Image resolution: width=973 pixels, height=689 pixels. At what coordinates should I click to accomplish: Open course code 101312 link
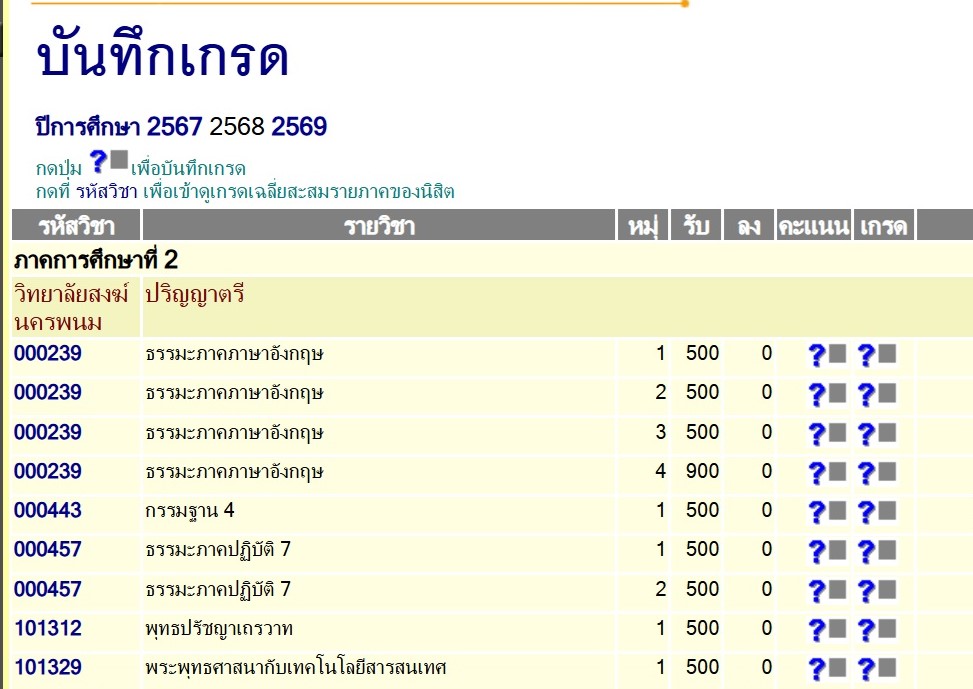tap(48, 629)
